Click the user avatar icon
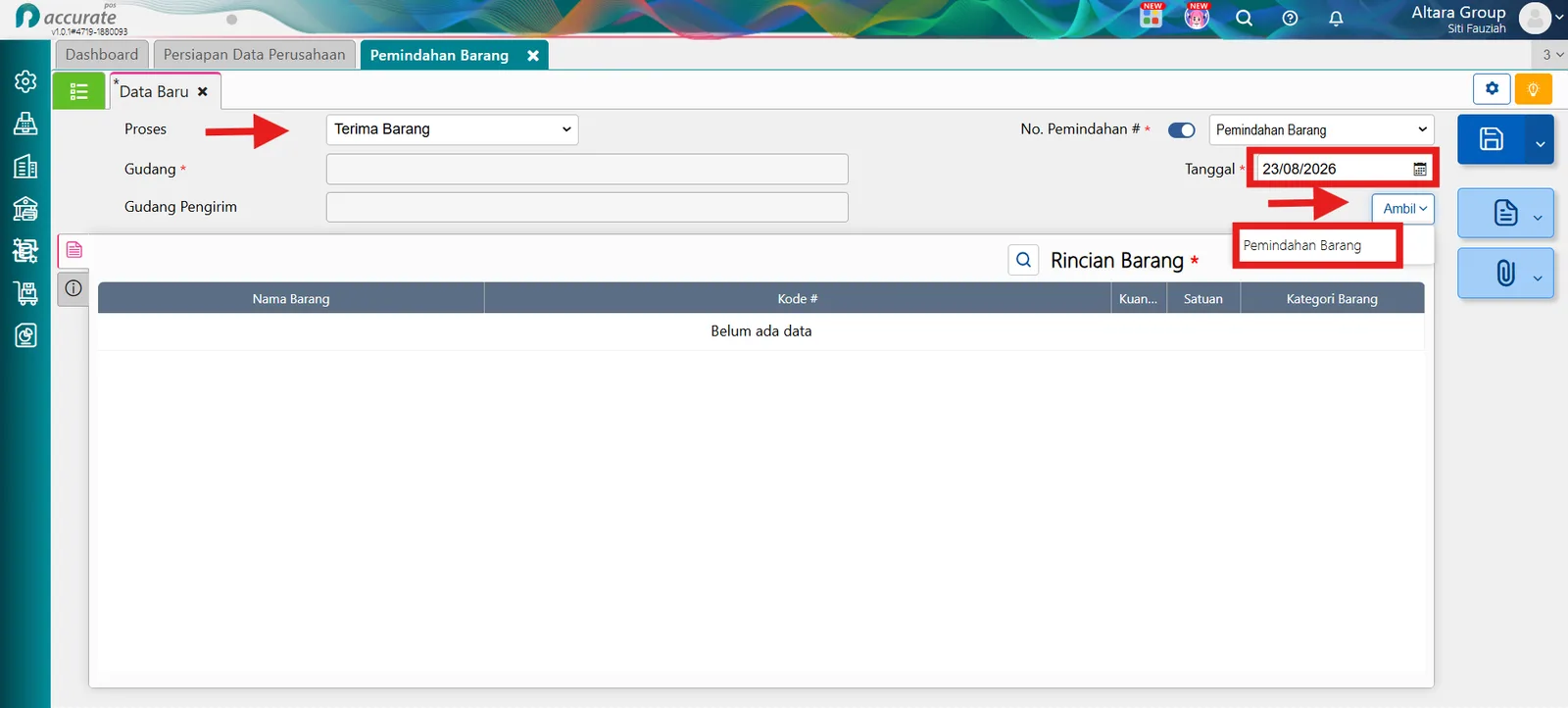This screenshot has width=1568, height=708. 1534,17
